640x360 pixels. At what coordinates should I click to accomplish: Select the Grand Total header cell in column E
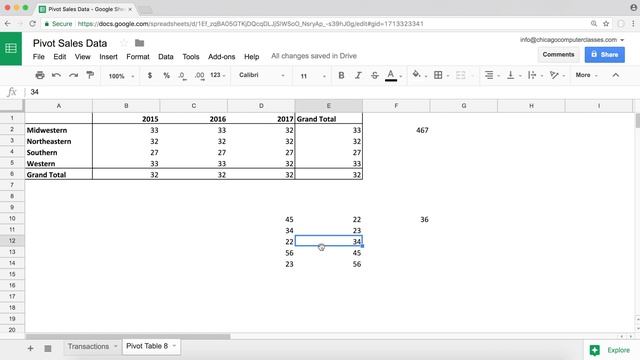pos(329,119)
